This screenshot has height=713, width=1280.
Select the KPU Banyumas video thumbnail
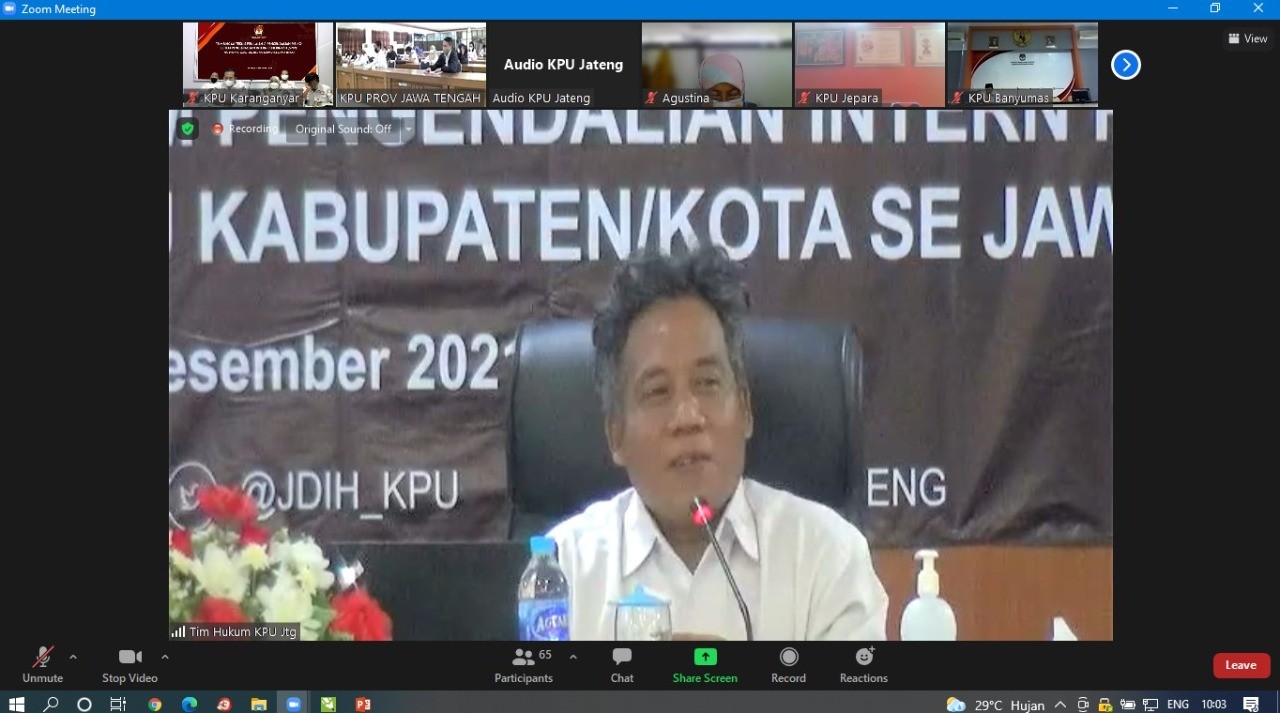tap(1022, 64)
